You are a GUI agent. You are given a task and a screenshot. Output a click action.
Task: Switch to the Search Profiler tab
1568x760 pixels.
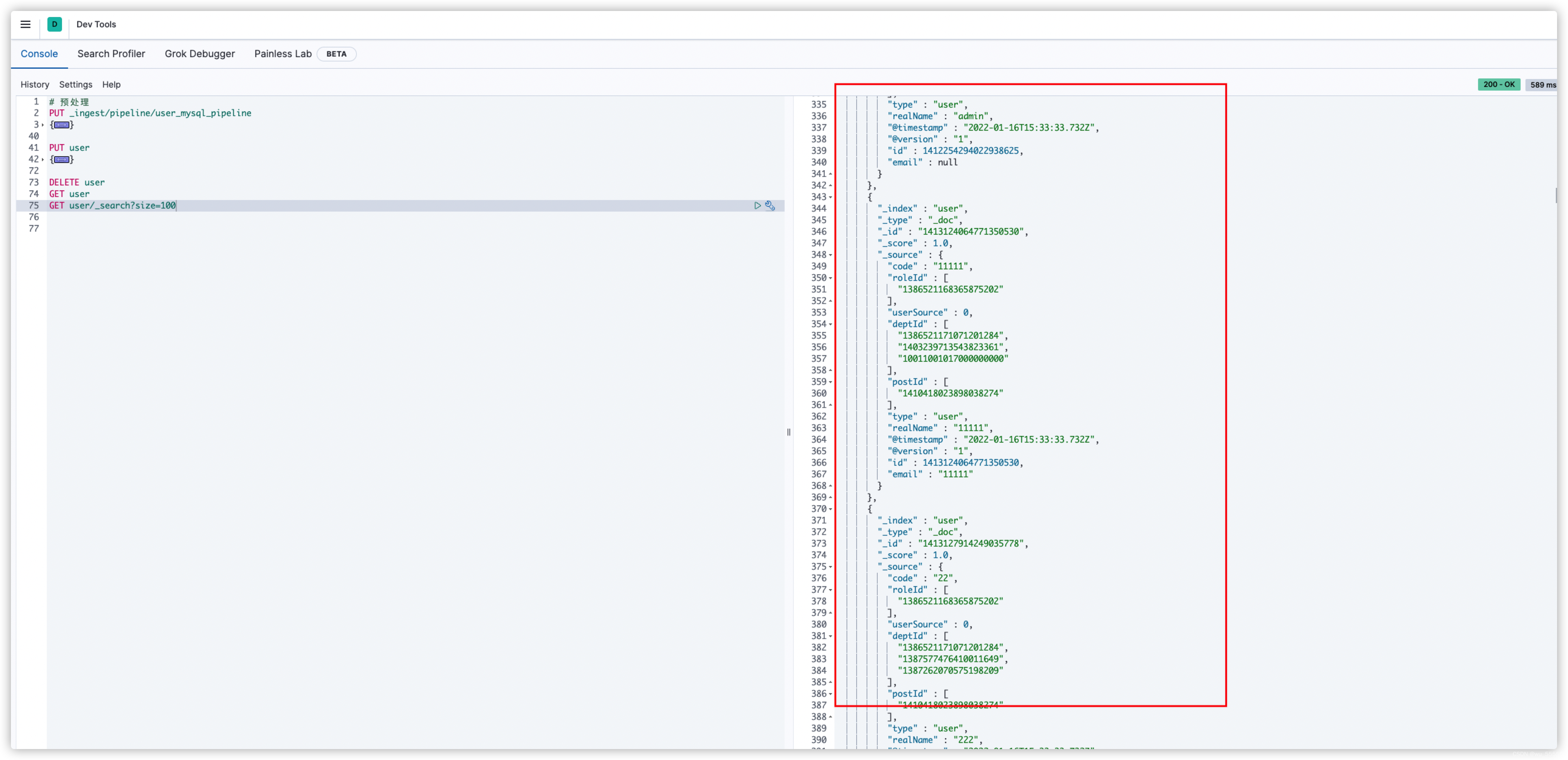111,54
